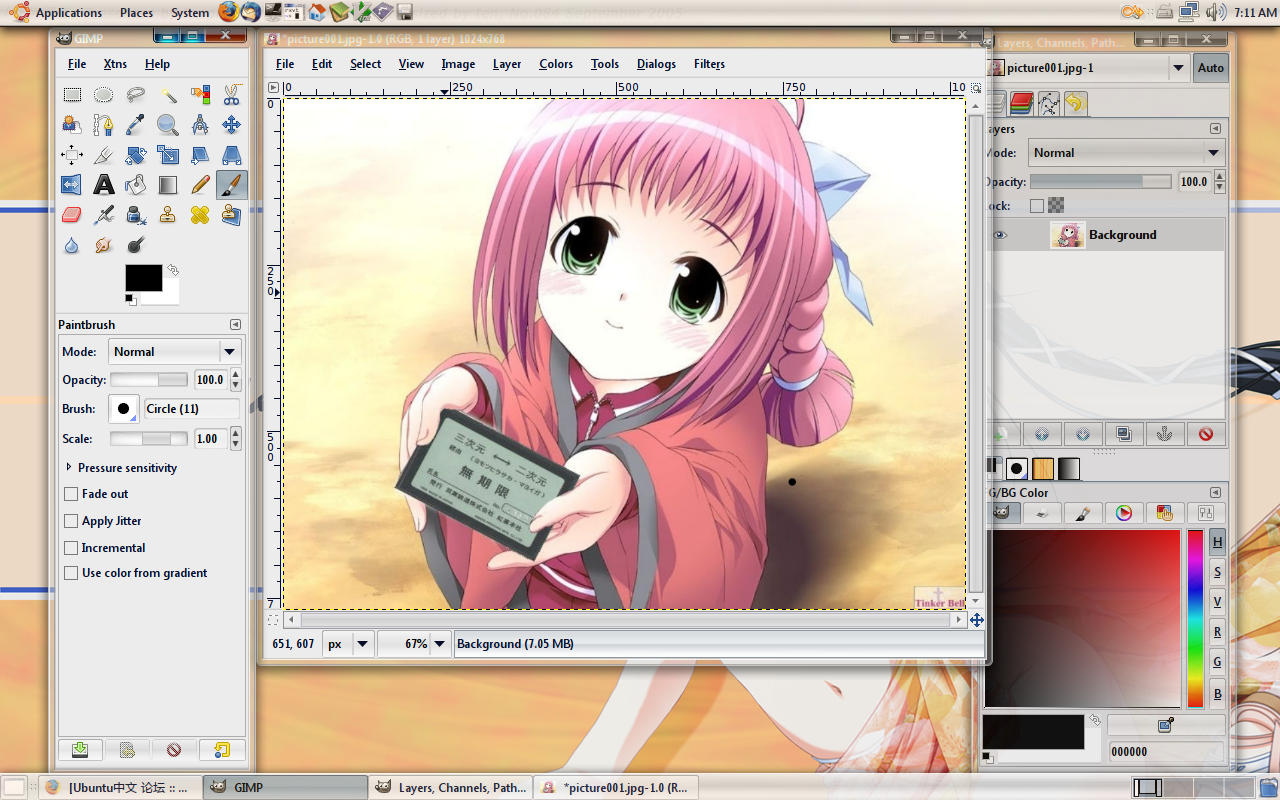The width and height of the screenshot is (1280, 800).
Task: Choose the Fuzzy Select magic wand tool
Action: (168, 95)
